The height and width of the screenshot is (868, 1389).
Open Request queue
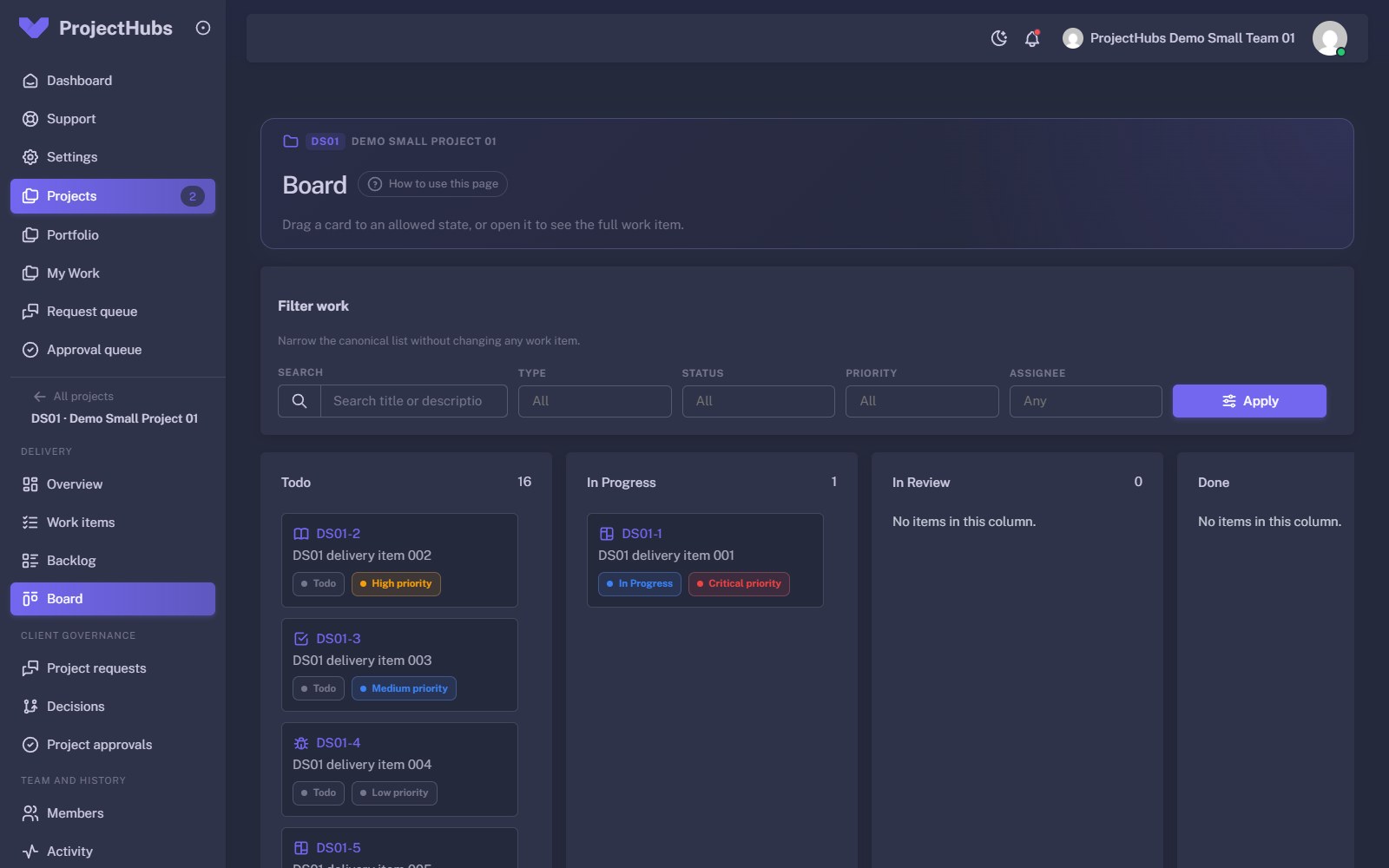(113, 312)
